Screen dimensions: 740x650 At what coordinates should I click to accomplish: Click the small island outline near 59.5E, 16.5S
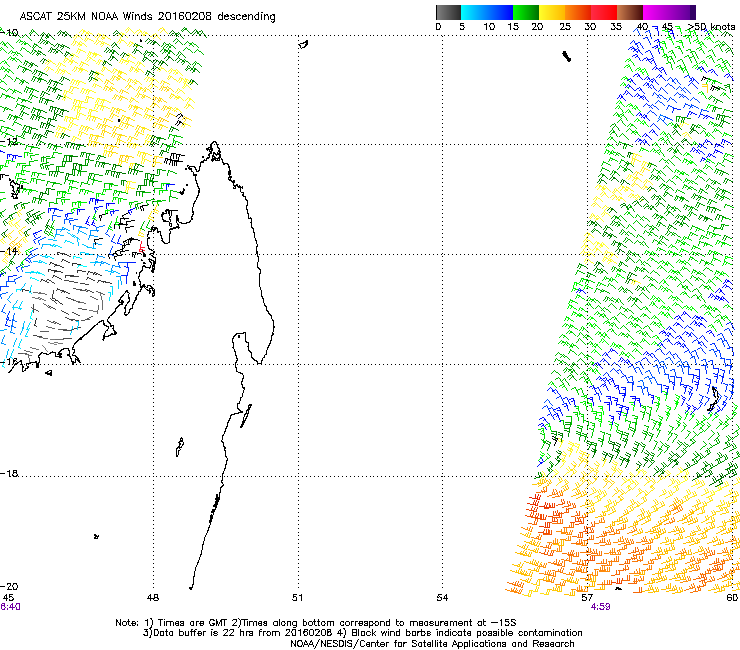tap(715, 398)
